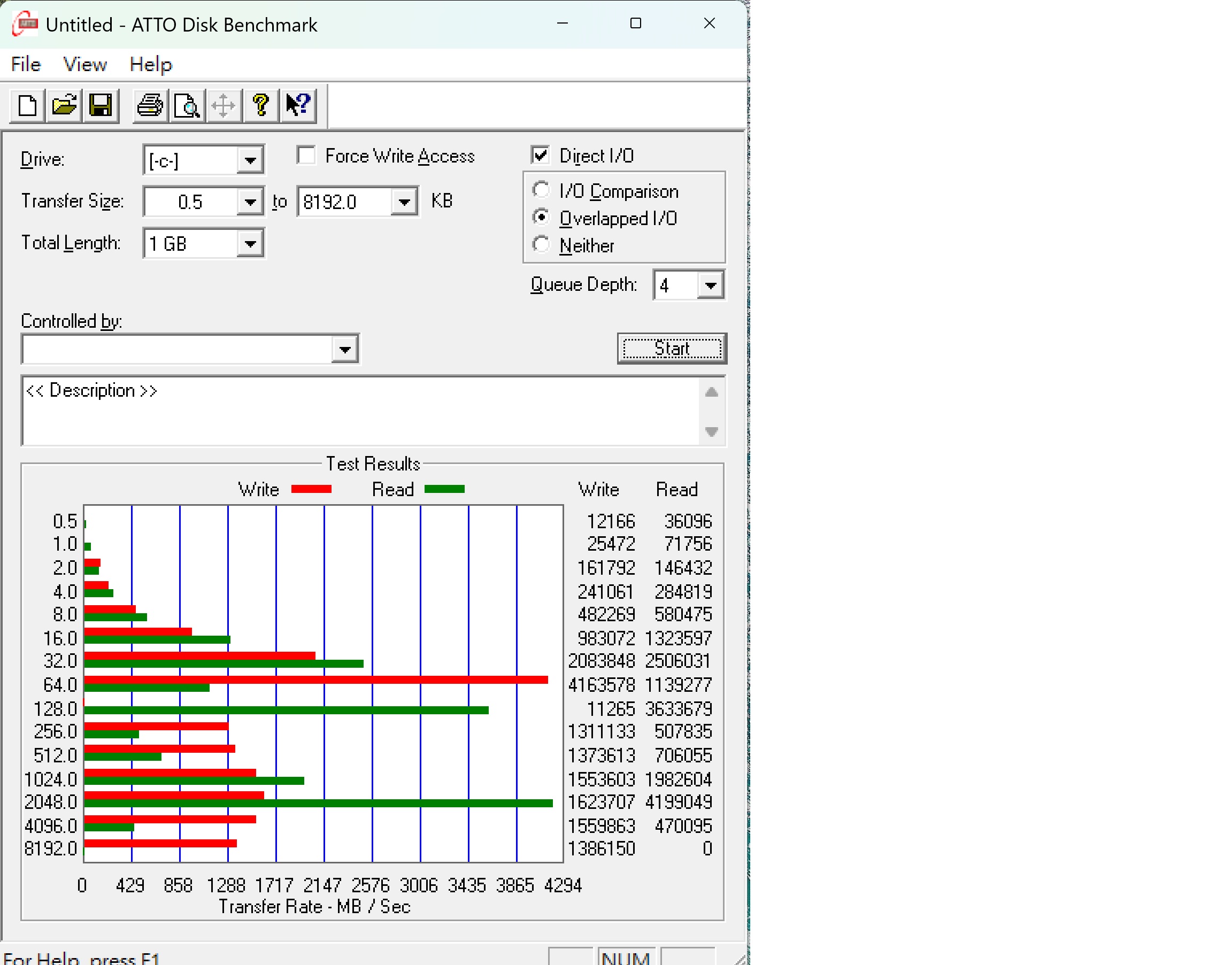1232x965 pixels.
Task: Click the New file toolbar icon
Action: pos(27,106)
